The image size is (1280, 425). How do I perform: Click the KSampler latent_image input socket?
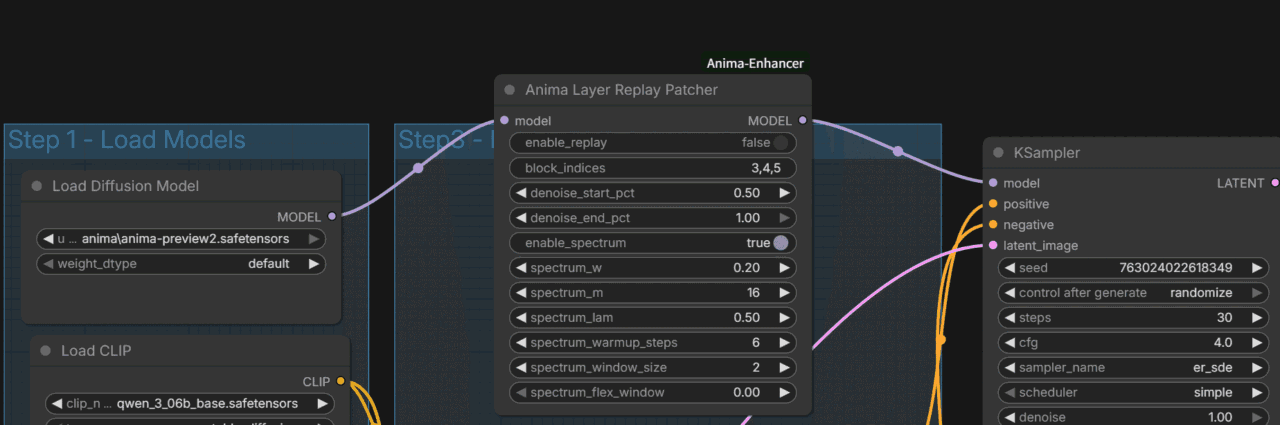pyautogui.click(x=992, y=245)
